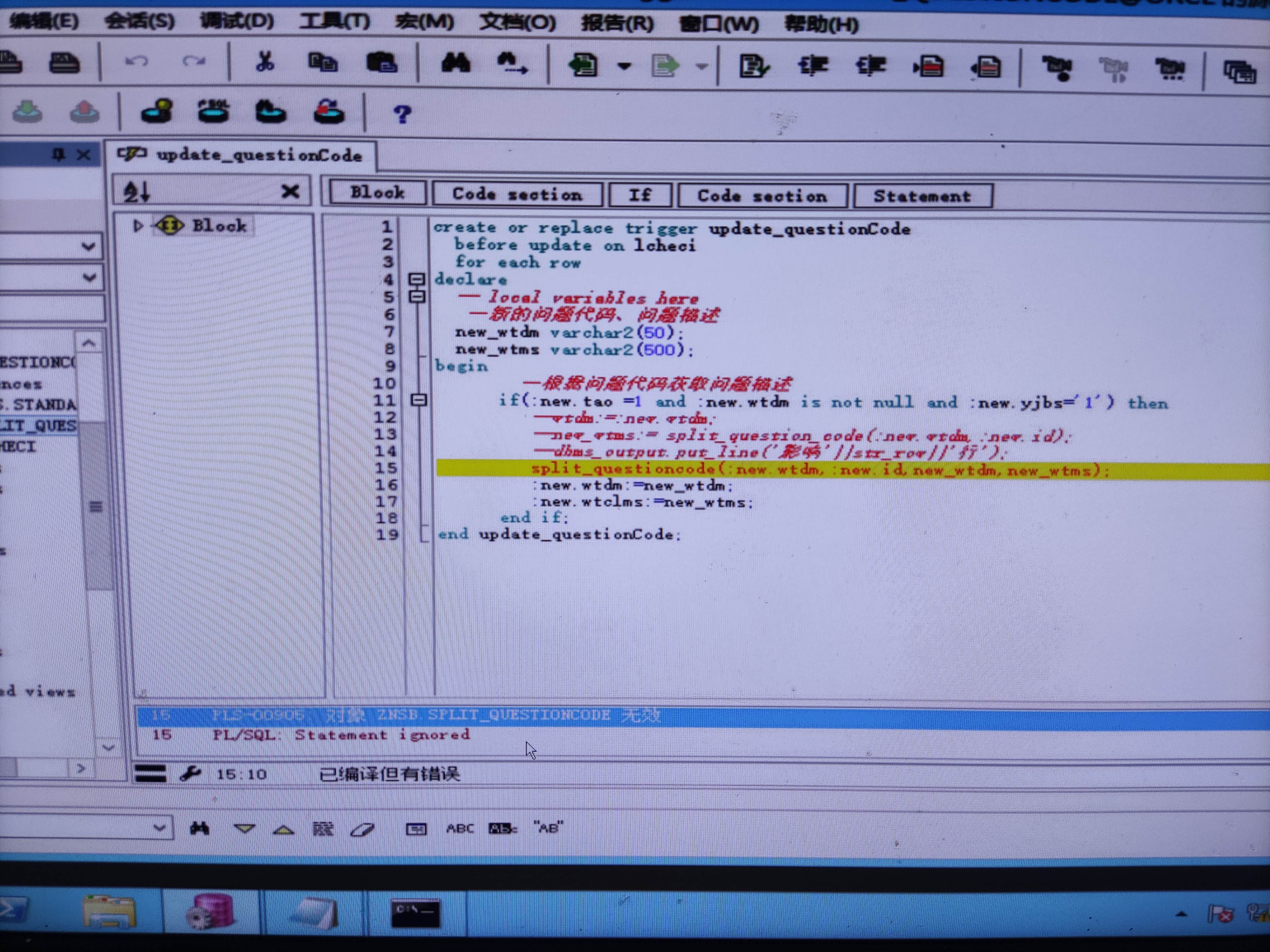Click the green back navigation icon
This screenshot has width=1270, height=952.
(583, 65)
